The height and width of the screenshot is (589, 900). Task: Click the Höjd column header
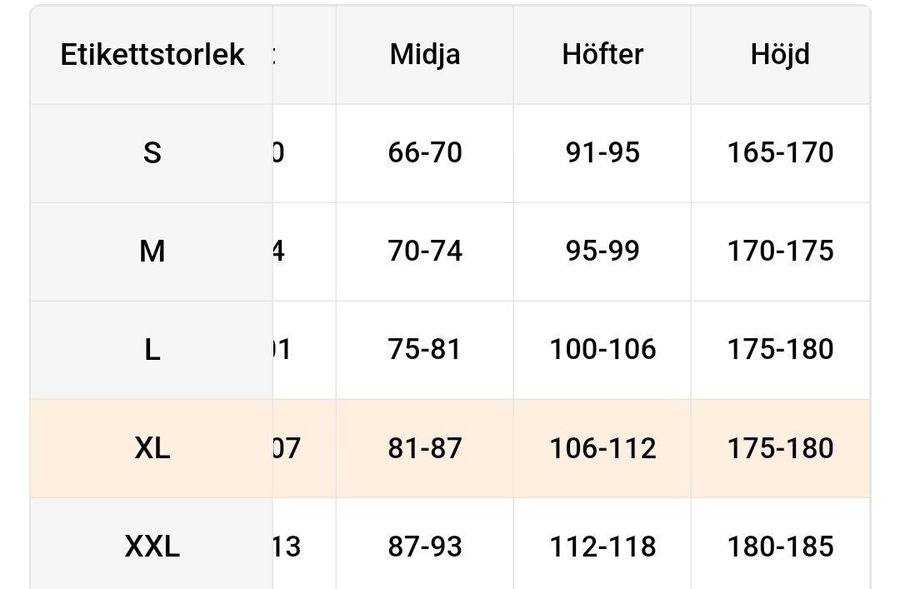click(x=780, y=55)
